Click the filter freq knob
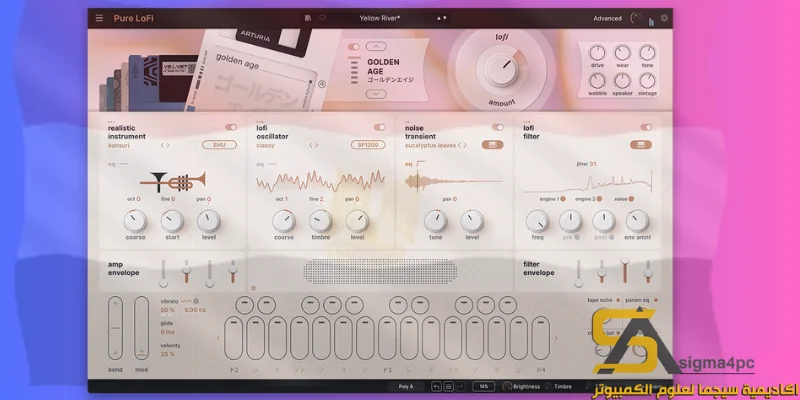Screen dimensions: 800x400 [x=537, y=221]
